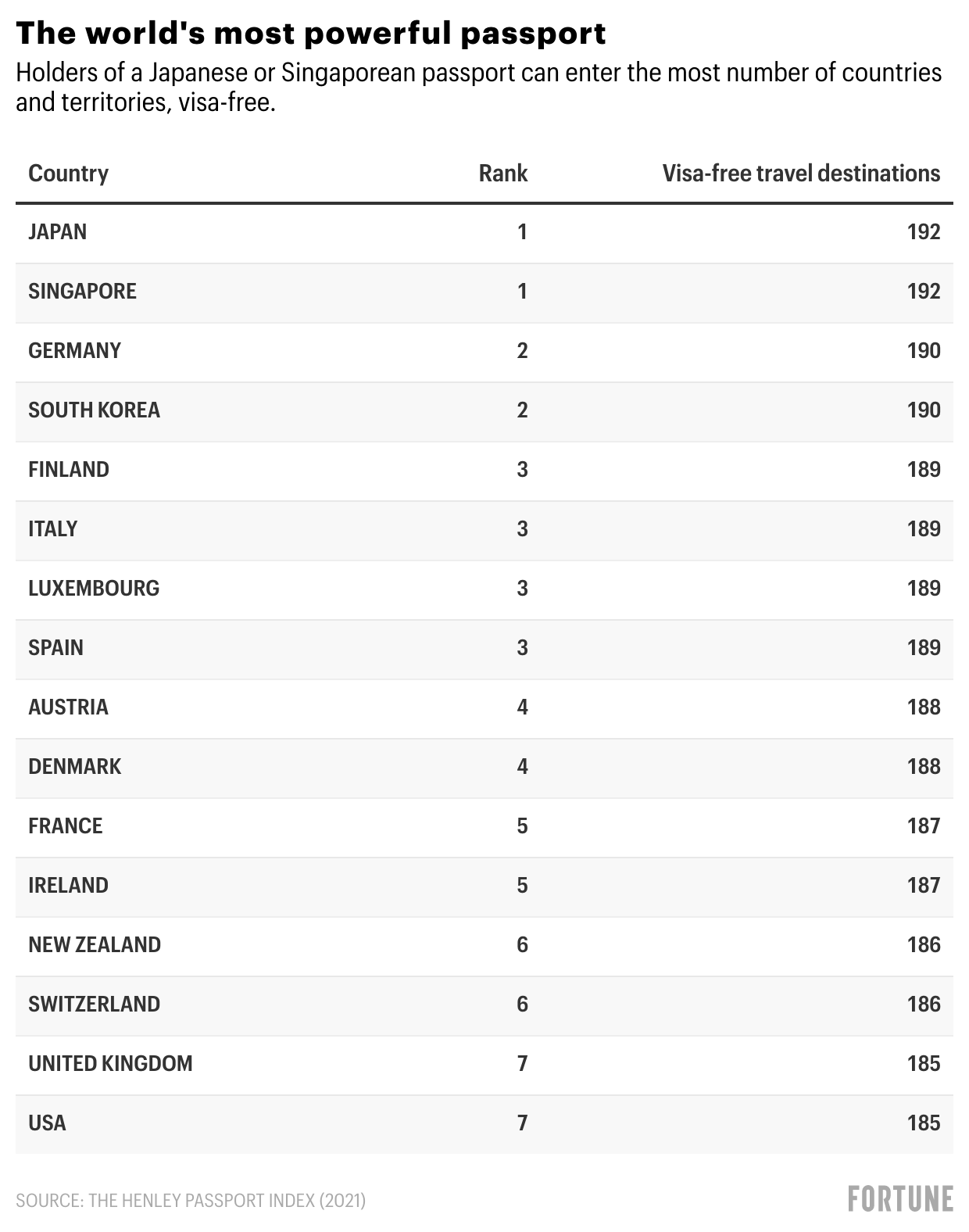This screenshot has width=969, height=1232.
Task: Click the 192 value for Japan
Action: click(x=924, y=232)
